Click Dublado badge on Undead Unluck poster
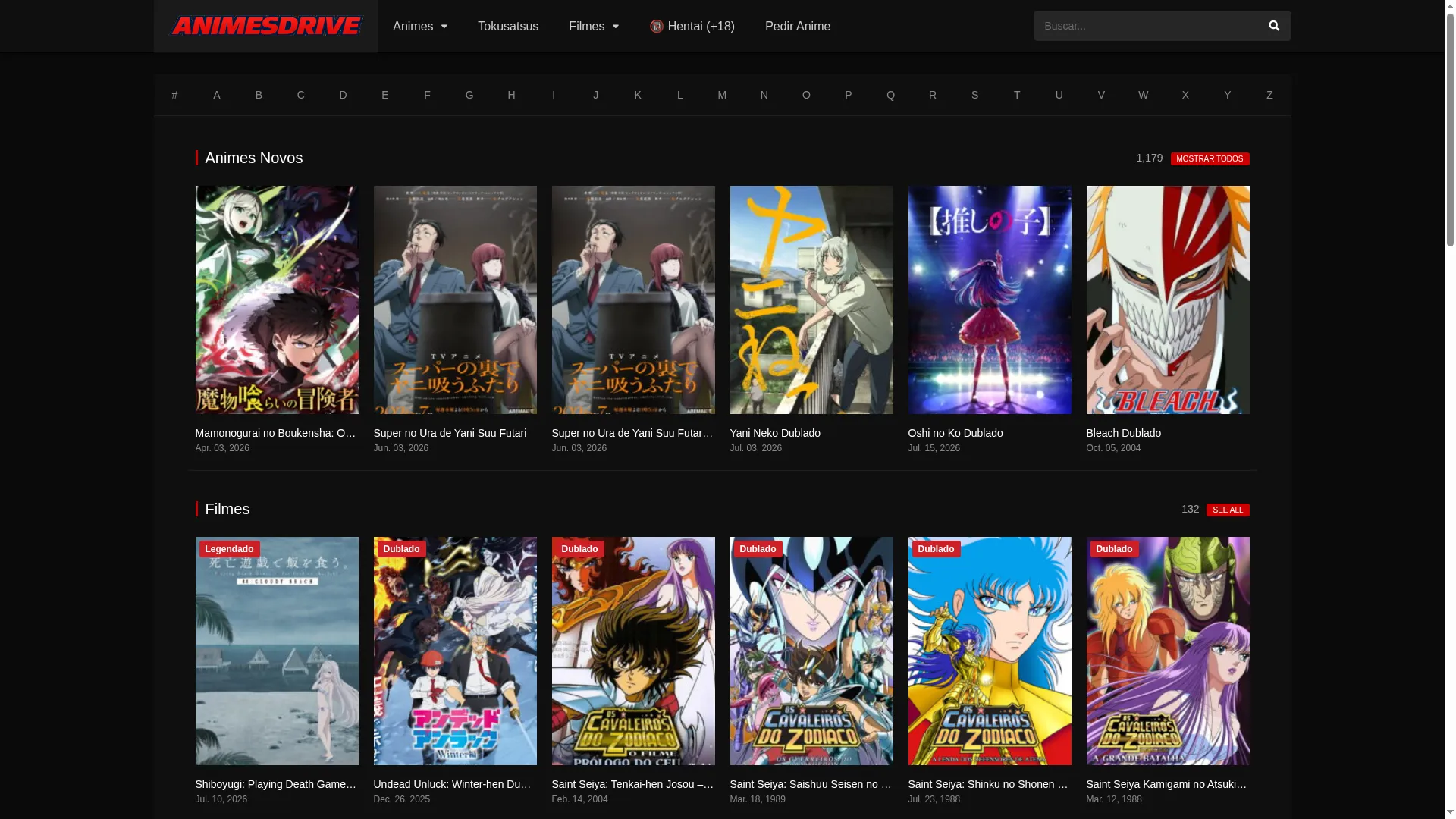 pyautogui.click(x=401, y=549)
